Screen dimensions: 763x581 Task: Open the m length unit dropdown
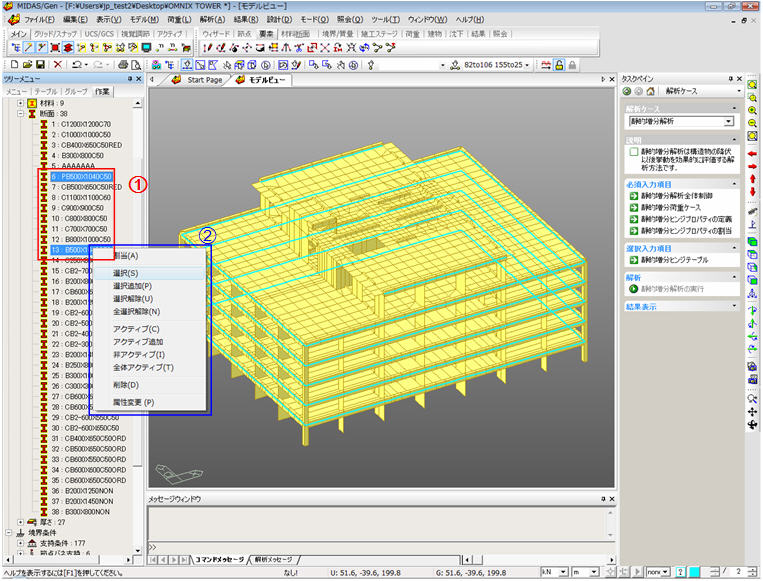pyautogui.click(x=594, y=572)
